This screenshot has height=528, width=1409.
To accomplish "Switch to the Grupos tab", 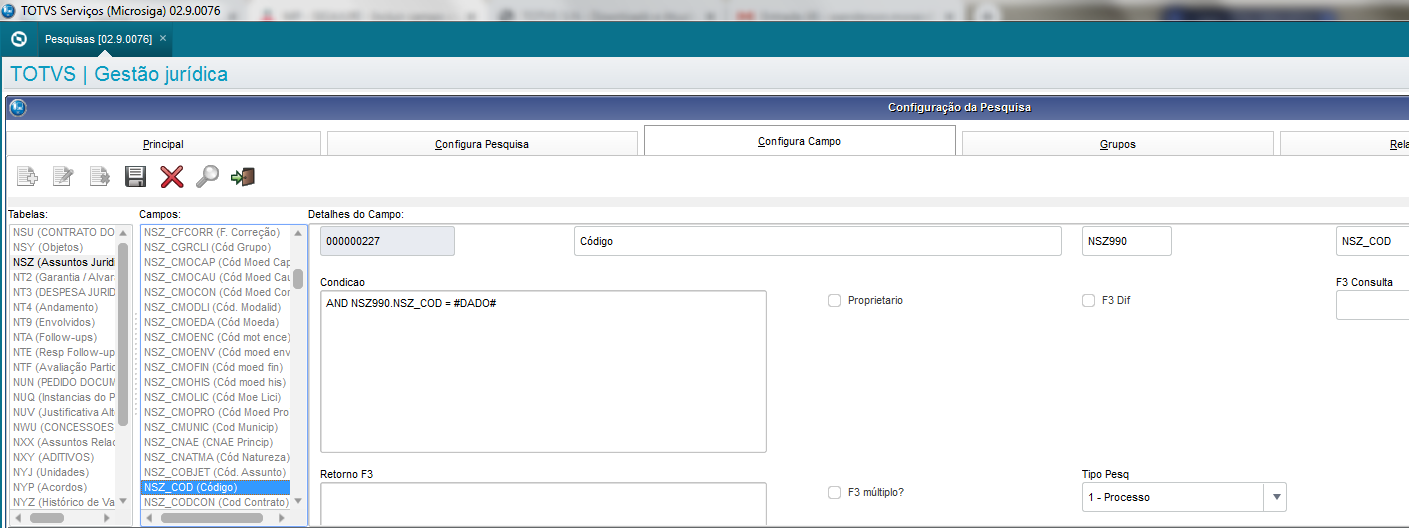I will tap(1117, 144).
